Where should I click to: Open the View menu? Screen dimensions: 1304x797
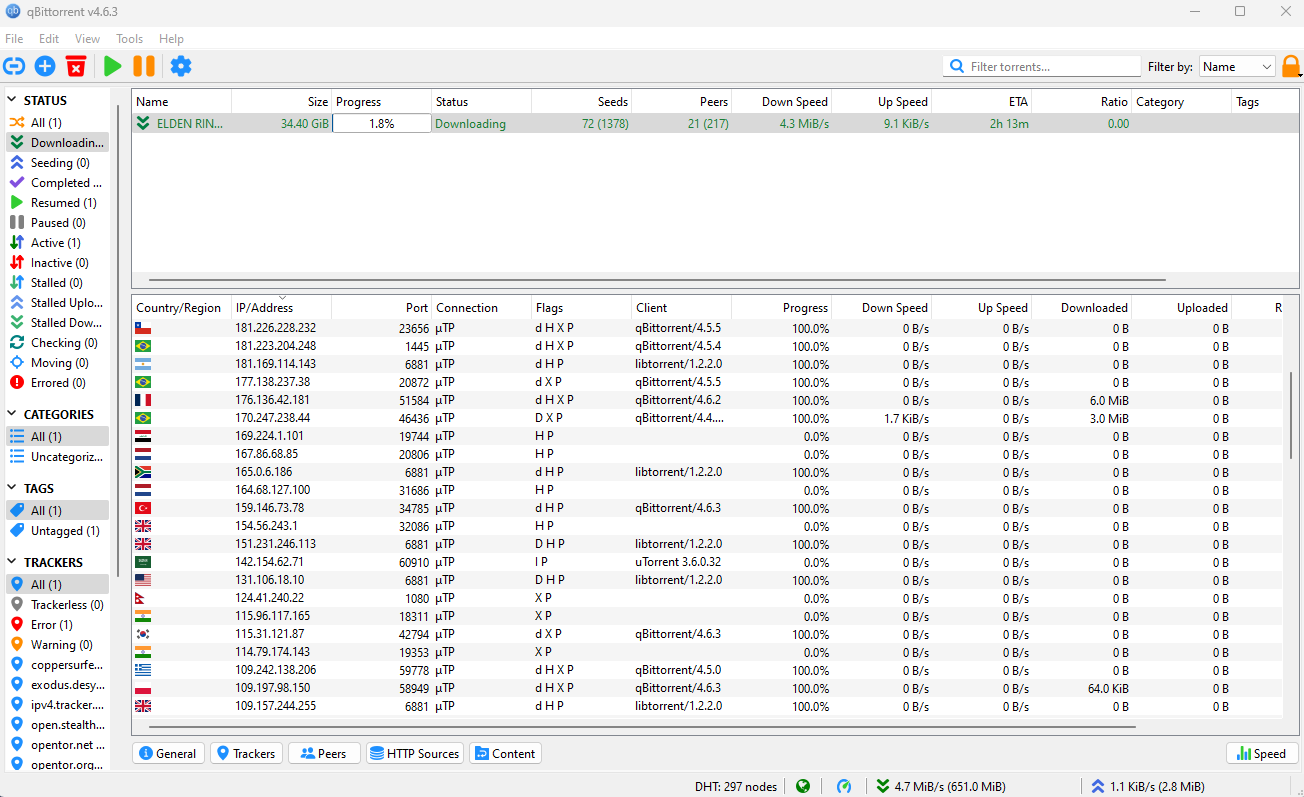tap(87, 39)
